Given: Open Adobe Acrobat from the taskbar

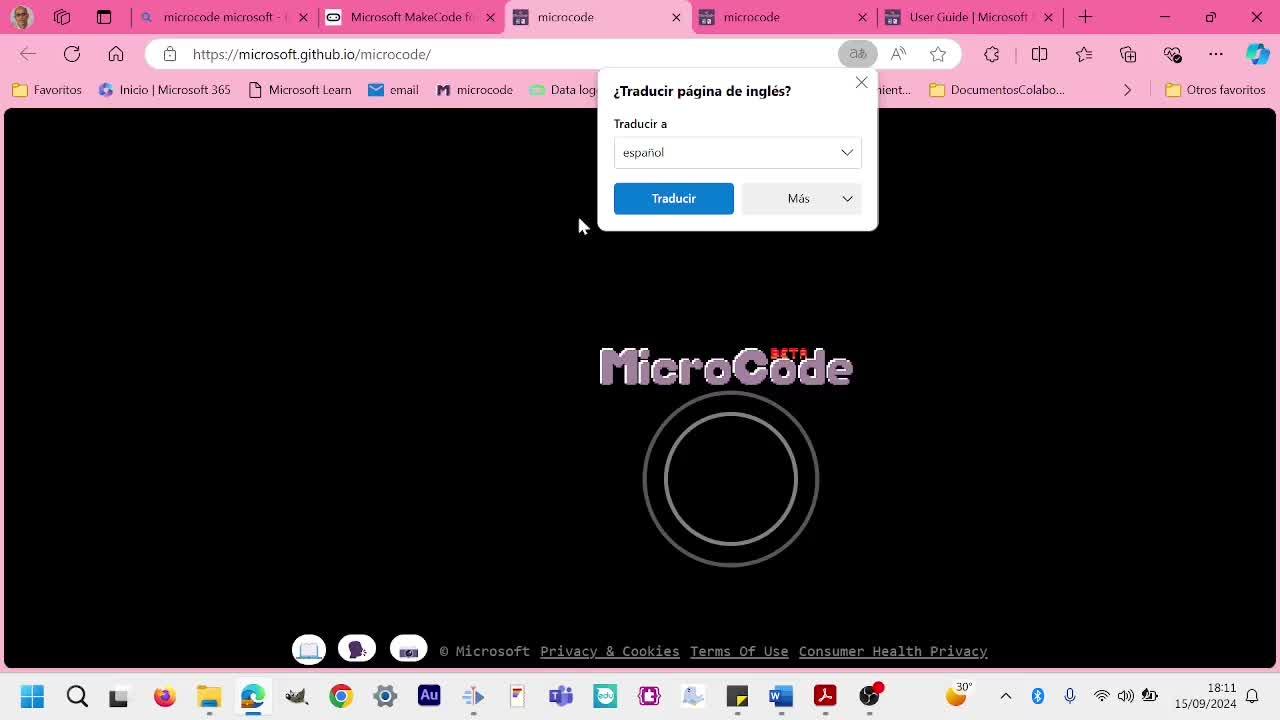Looking at the screenshot, I should pos(825,696).
